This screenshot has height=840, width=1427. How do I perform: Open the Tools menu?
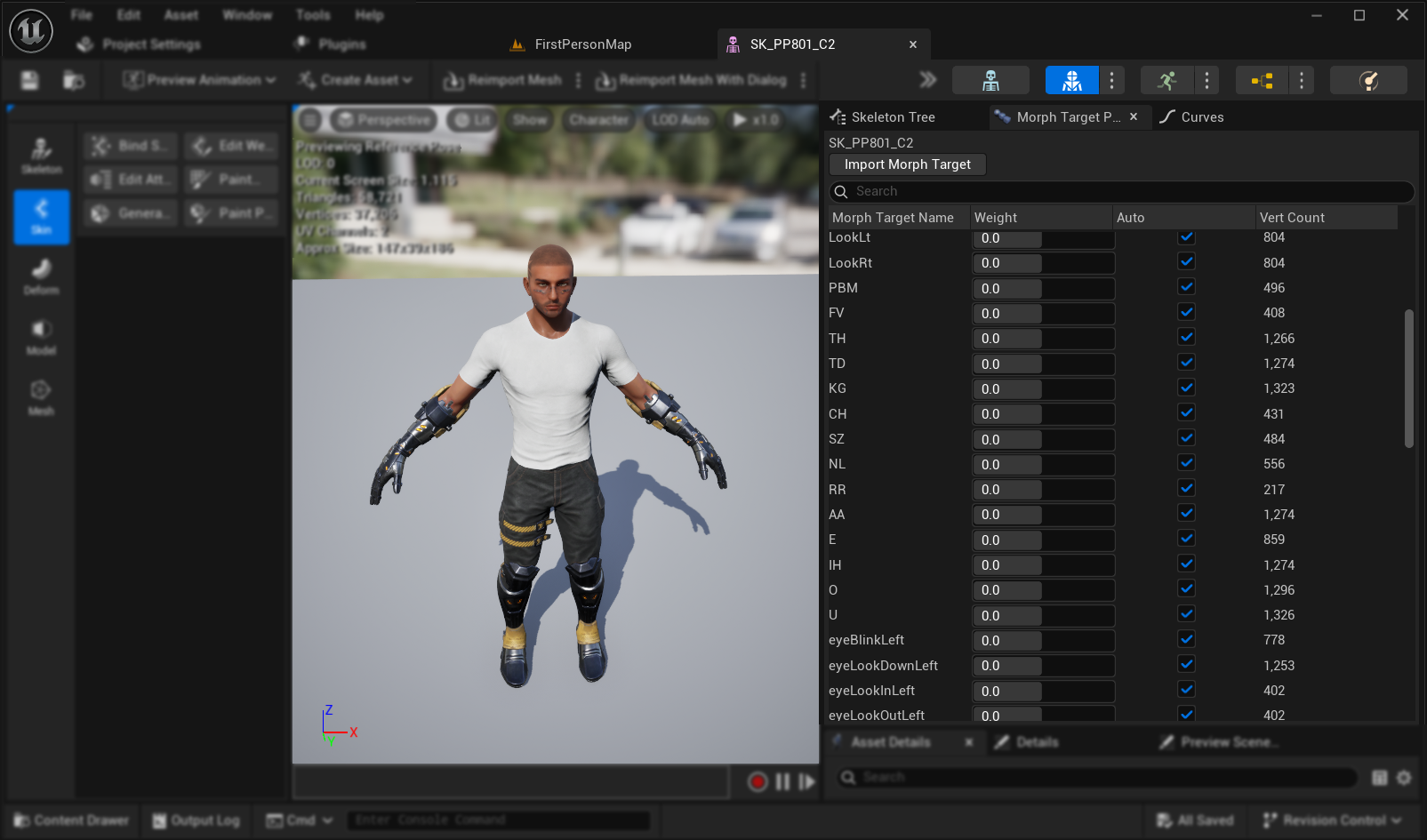[x=313, y=14]
